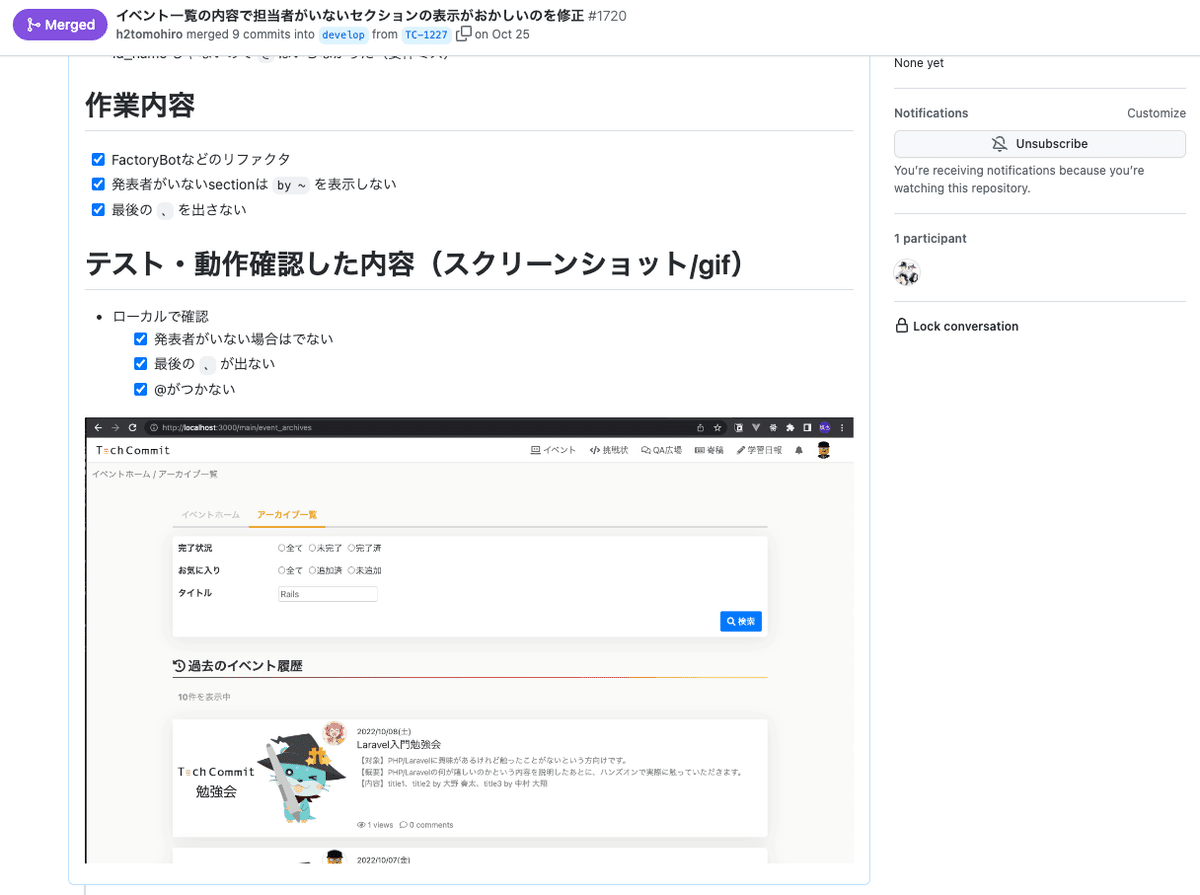
Task: Click the pink-haired avatar on Laravel event card
Action: tap(335, 733)
